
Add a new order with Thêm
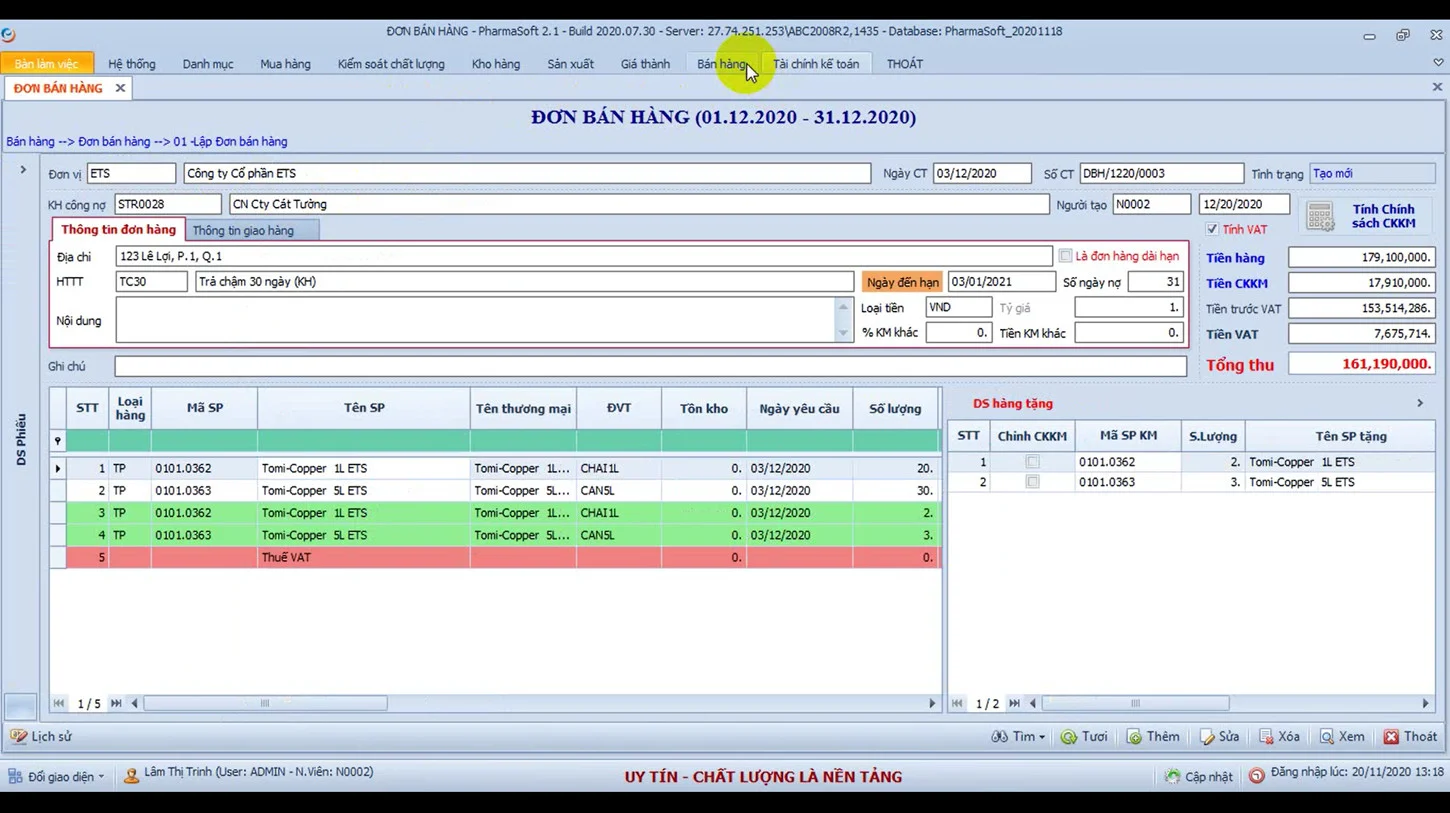(1134, 737)
